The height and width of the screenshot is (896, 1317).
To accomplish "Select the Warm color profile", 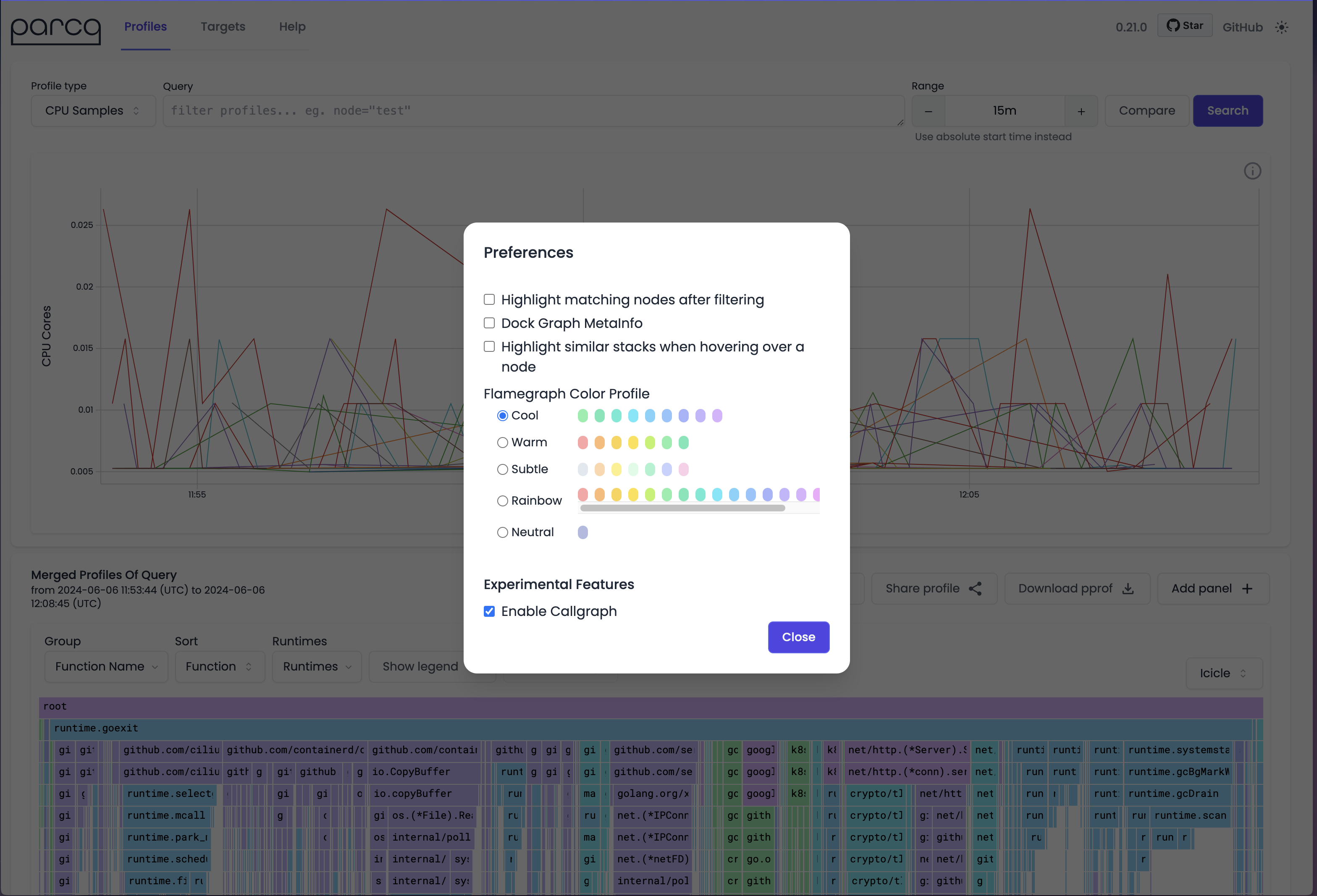I will point(502,443).
